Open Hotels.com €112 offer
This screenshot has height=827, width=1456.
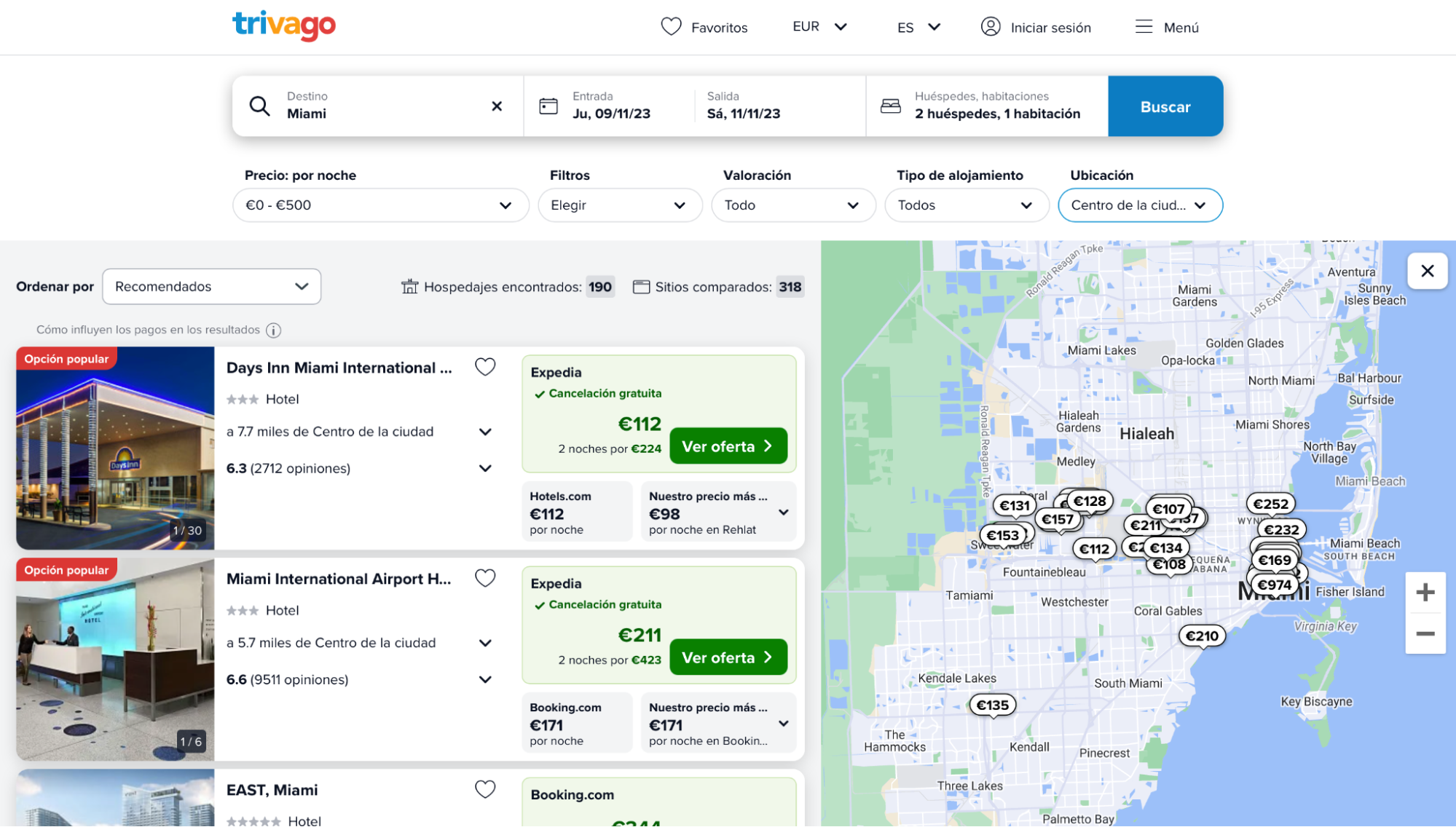click(577, 512)
